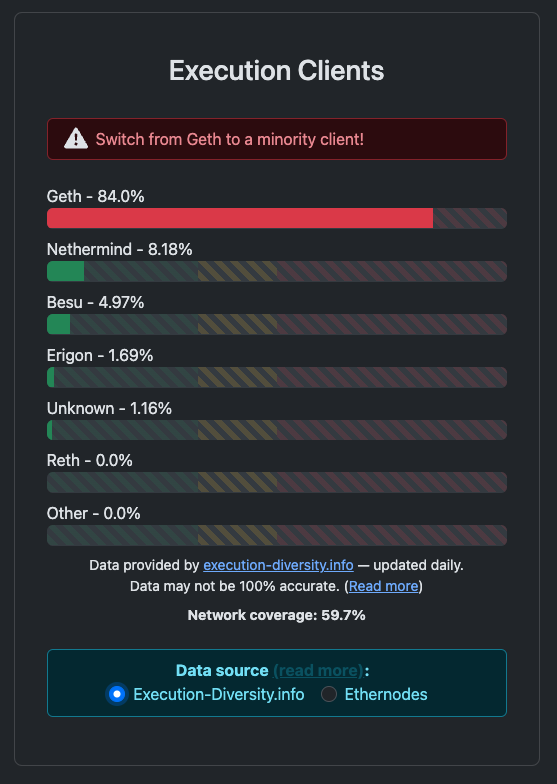Click the Geth - 84.0% label
This screenshot has height=784, width=557.
pos(96,196)
